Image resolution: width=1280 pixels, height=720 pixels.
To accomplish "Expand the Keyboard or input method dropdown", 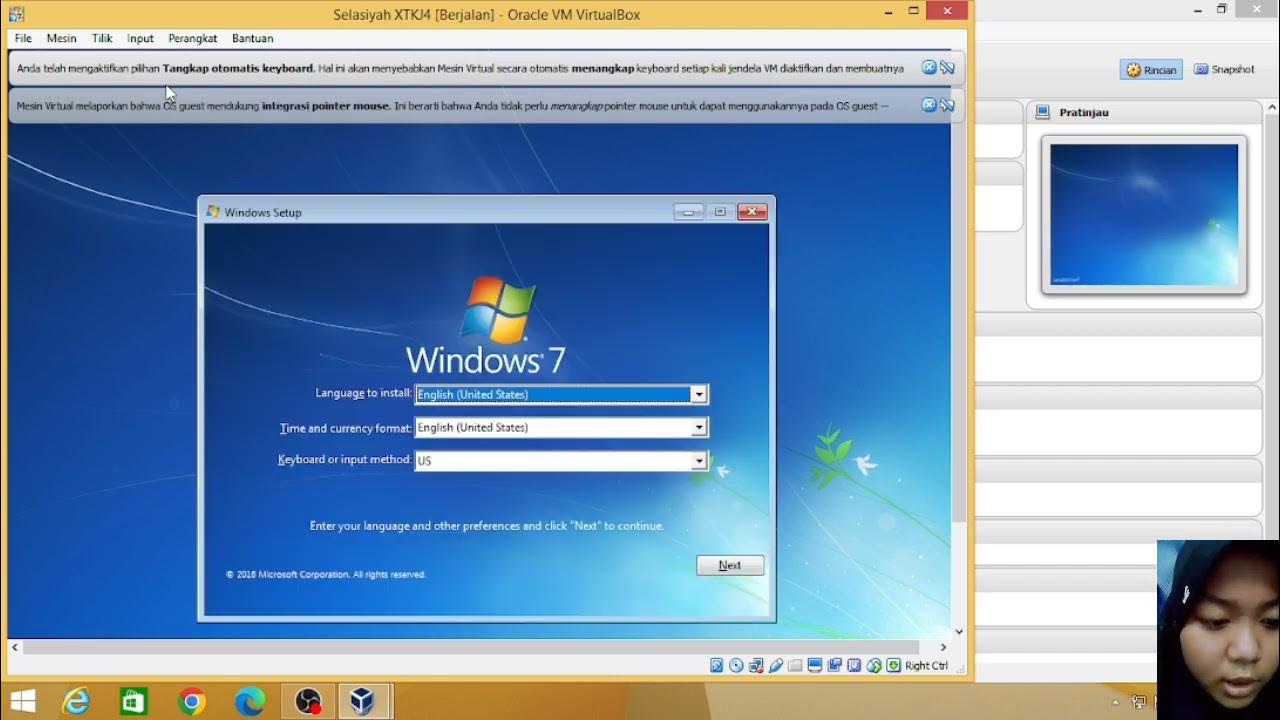I will [x=699, y=461].
